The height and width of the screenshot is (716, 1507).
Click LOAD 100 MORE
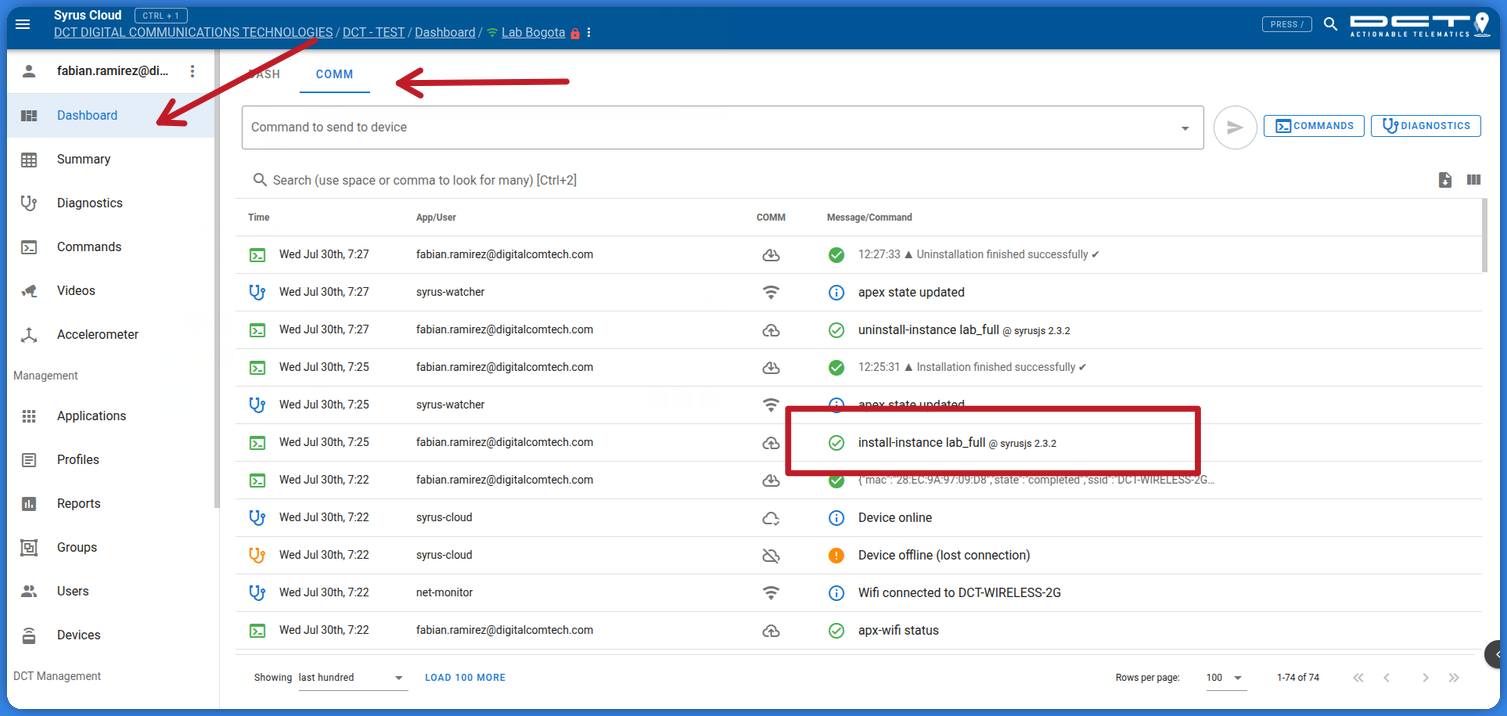click(465, 678)
